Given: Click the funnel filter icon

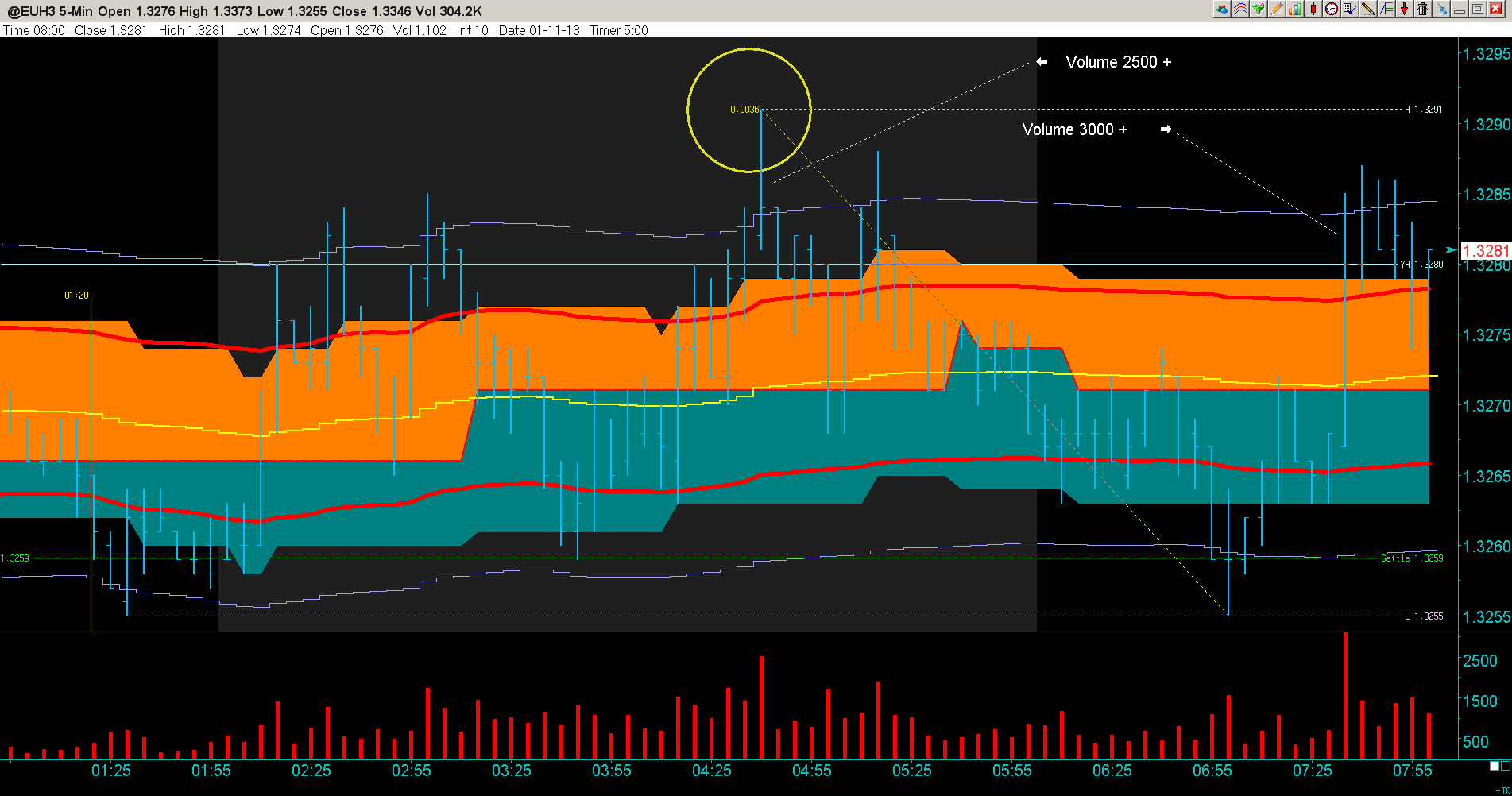Looking at the screenshot, I should coord(1259,9).
